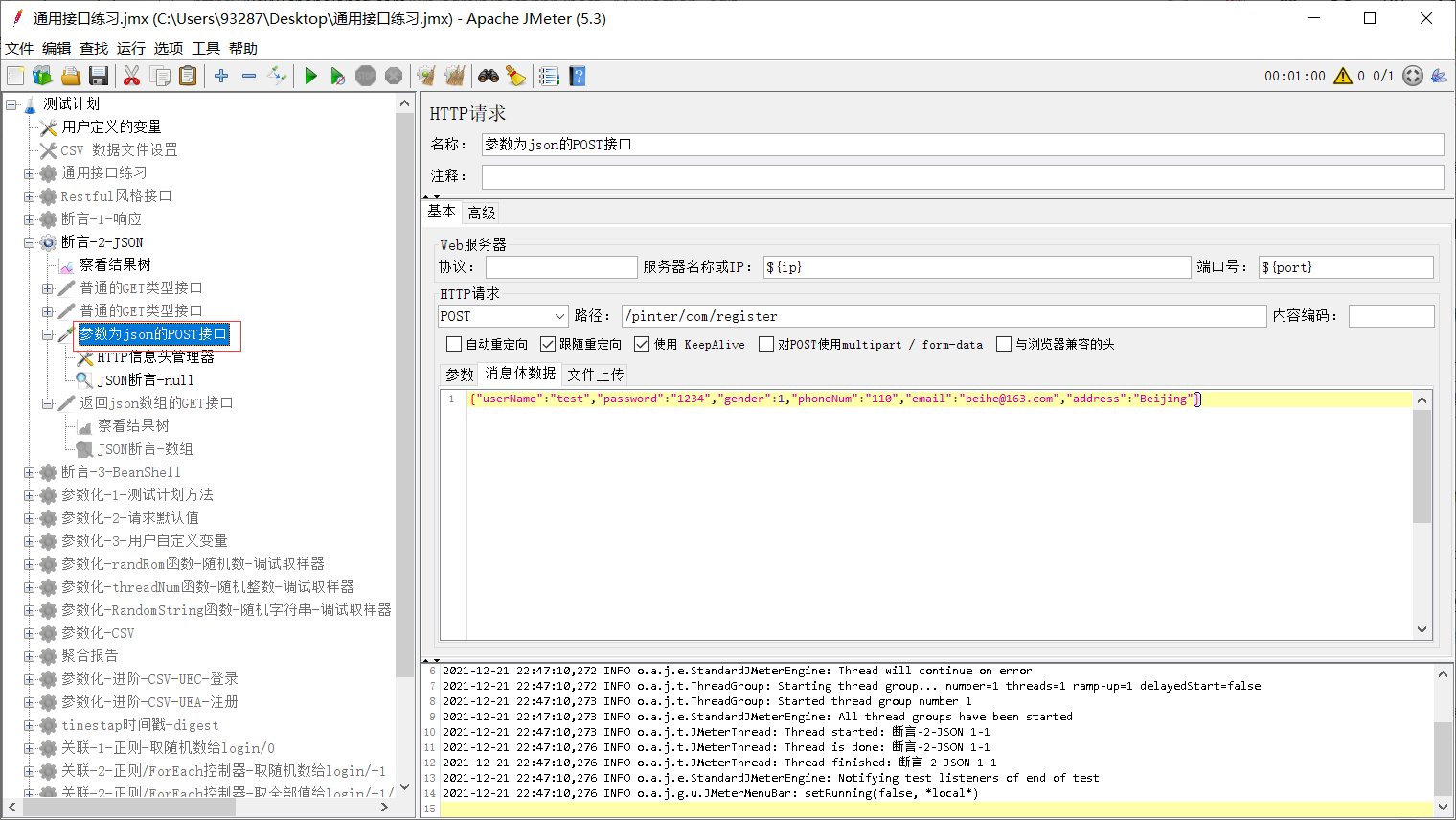Click the Open file folder icon
This screenshot has height=820, width=1456.
click(70, 76)
